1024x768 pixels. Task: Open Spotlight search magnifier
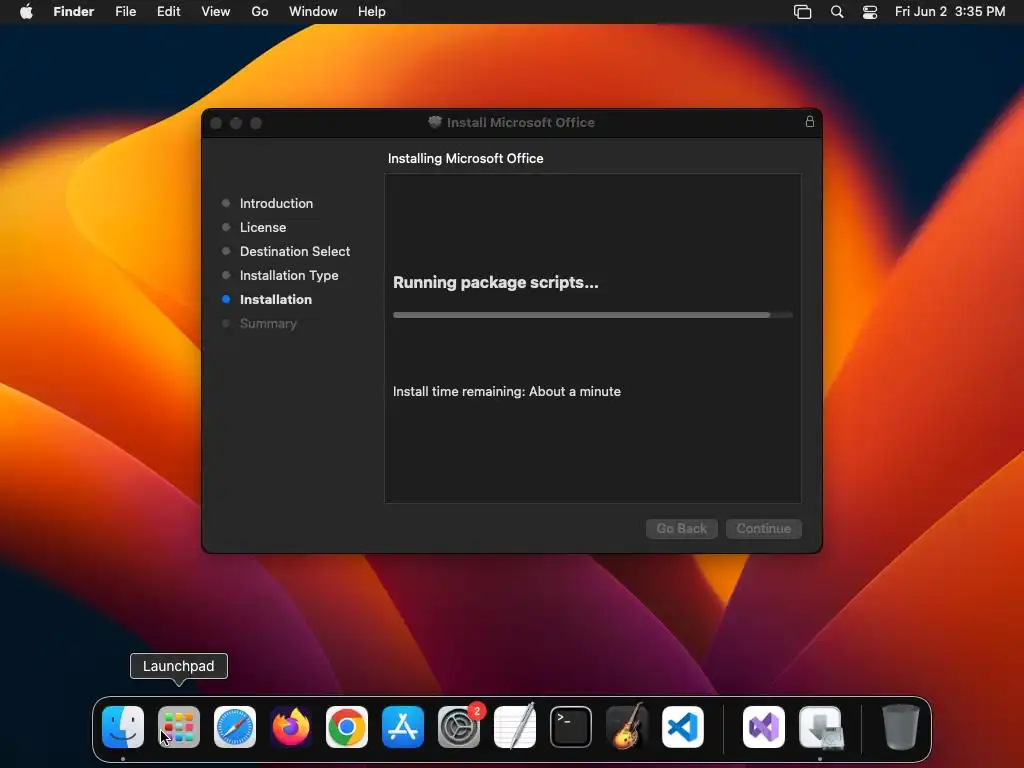(x=837, y=12)
